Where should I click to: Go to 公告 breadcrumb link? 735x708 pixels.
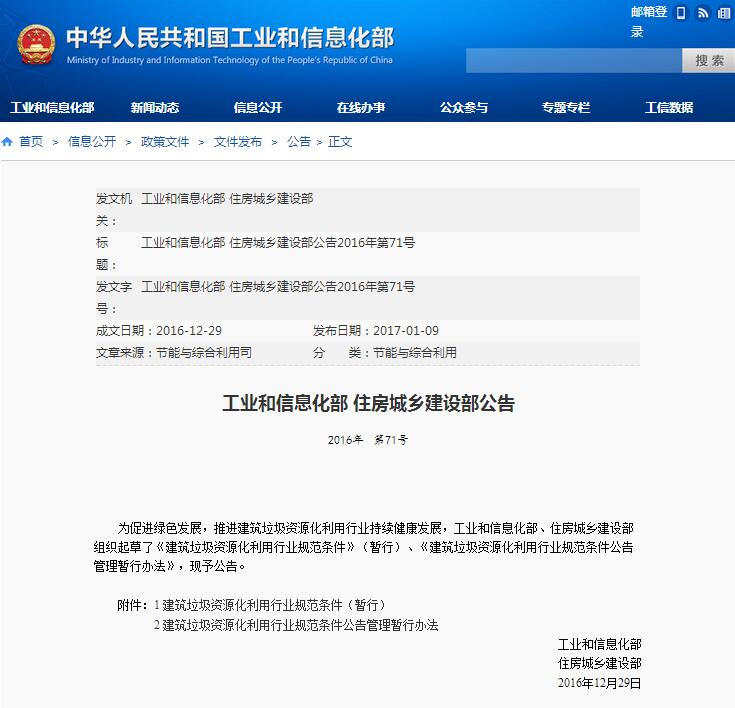299,141
